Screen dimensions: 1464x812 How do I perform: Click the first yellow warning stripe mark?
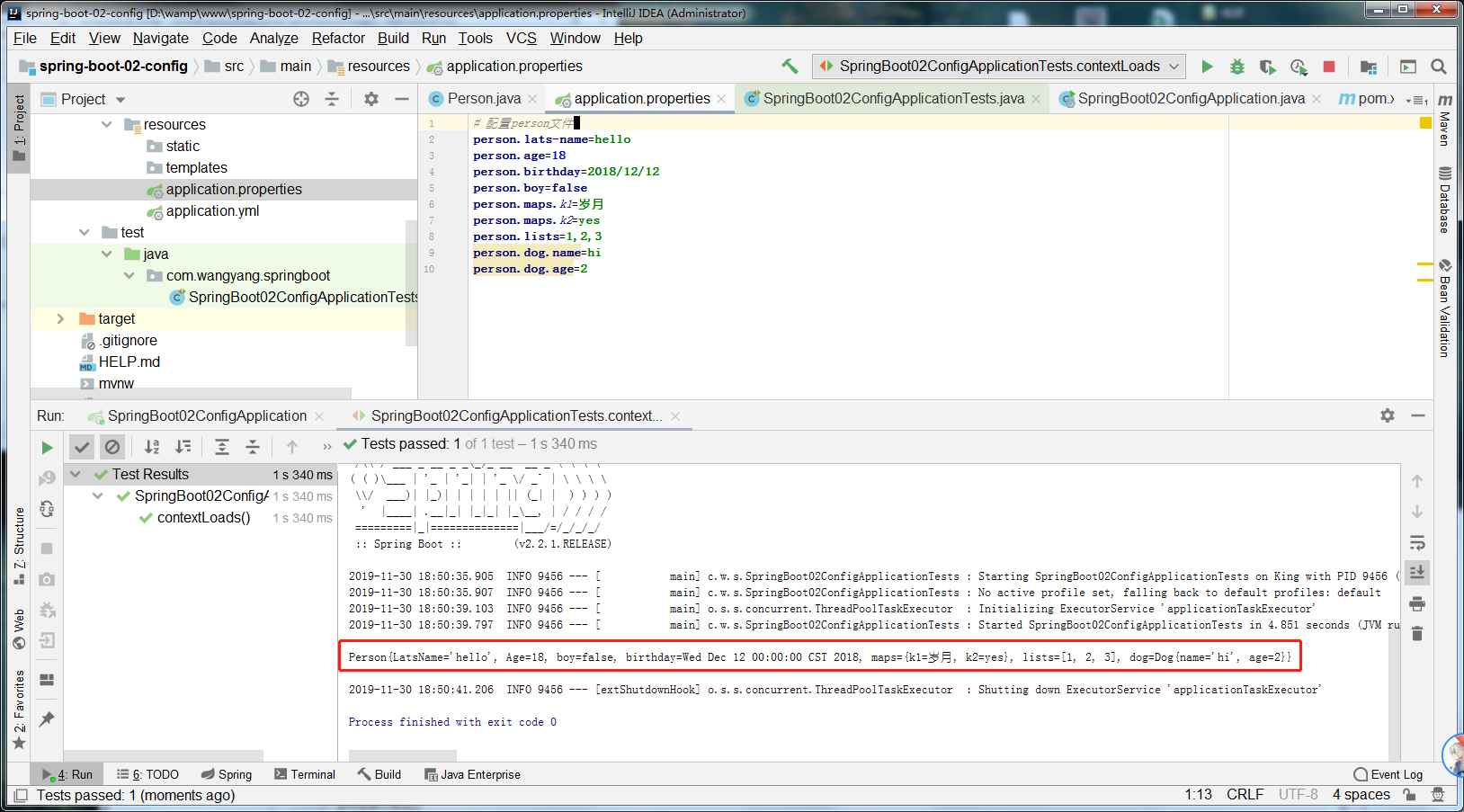click(x=1425, y=264)
